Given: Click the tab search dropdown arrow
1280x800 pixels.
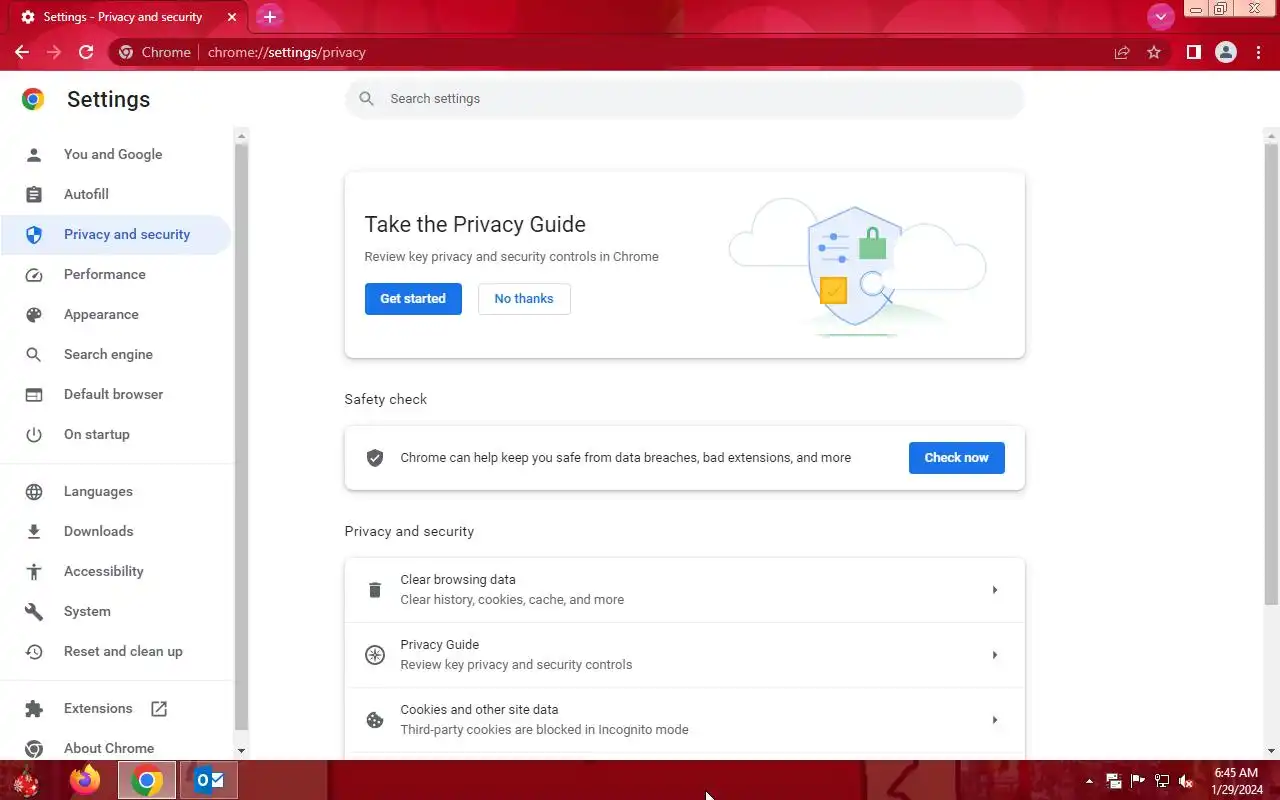Looking at the screenshot, I should coord(1160,16).
